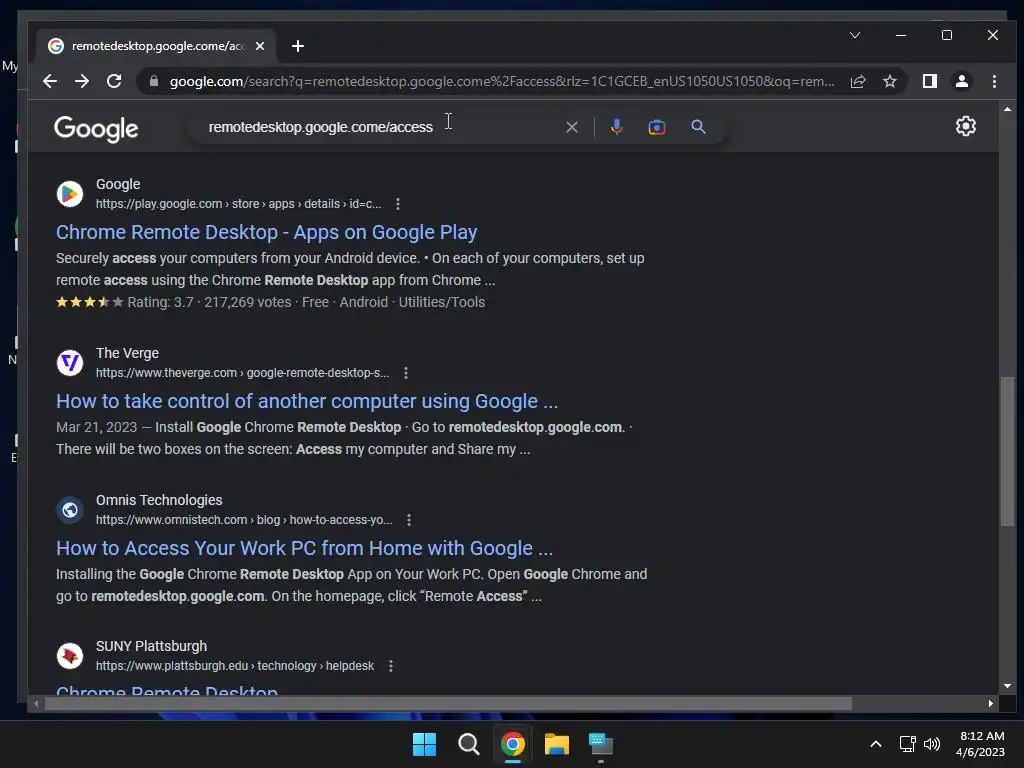Open theverge.com result URL
The width and height of the screenshot is (1024, 768).
click(x=242, y=373)
